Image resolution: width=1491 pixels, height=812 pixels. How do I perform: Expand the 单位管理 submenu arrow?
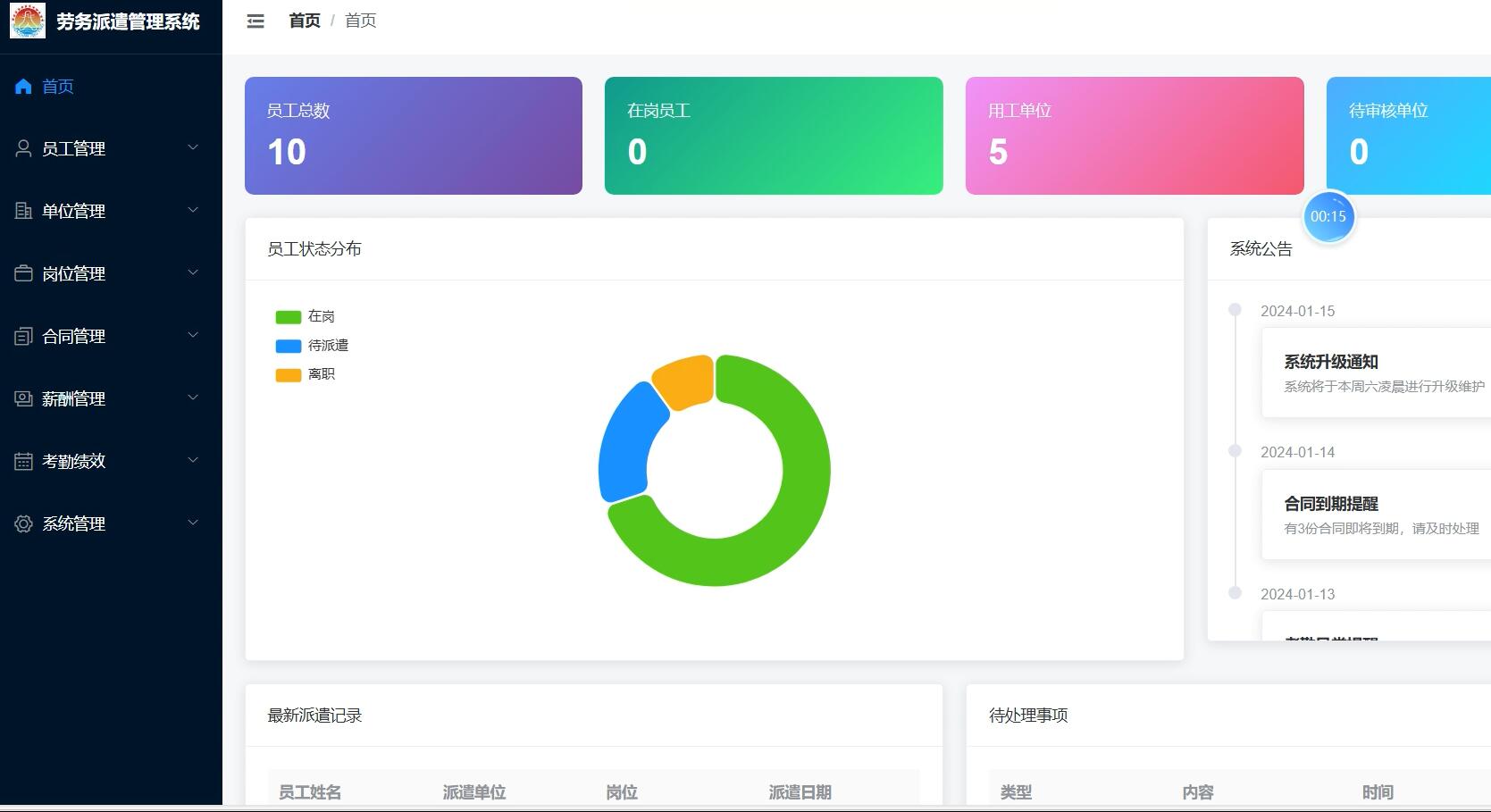[193, 210]
